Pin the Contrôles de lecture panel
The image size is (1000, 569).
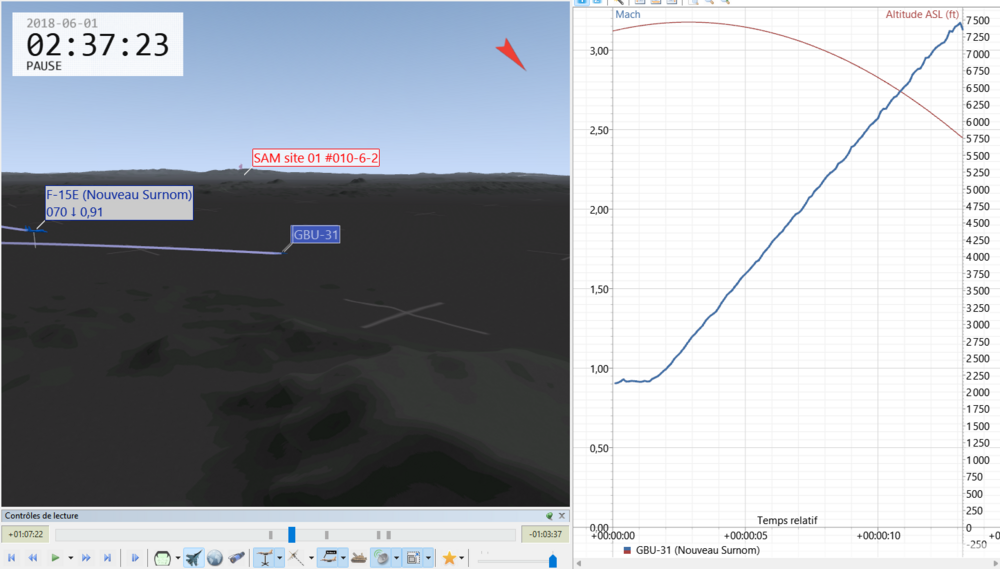tap(549, 515)
